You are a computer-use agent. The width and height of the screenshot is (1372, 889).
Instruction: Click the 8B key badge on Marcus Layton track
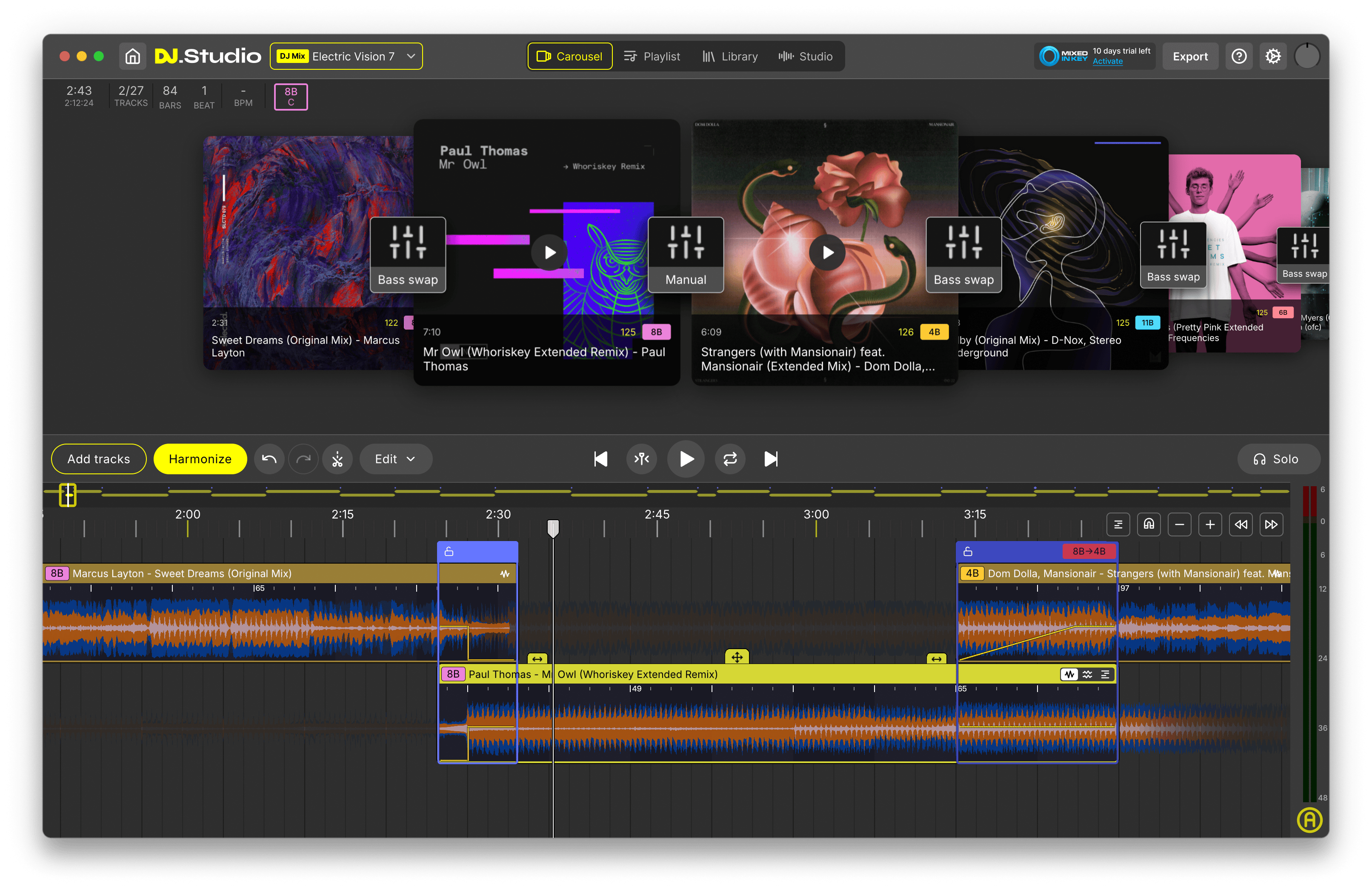coord(57,574)
